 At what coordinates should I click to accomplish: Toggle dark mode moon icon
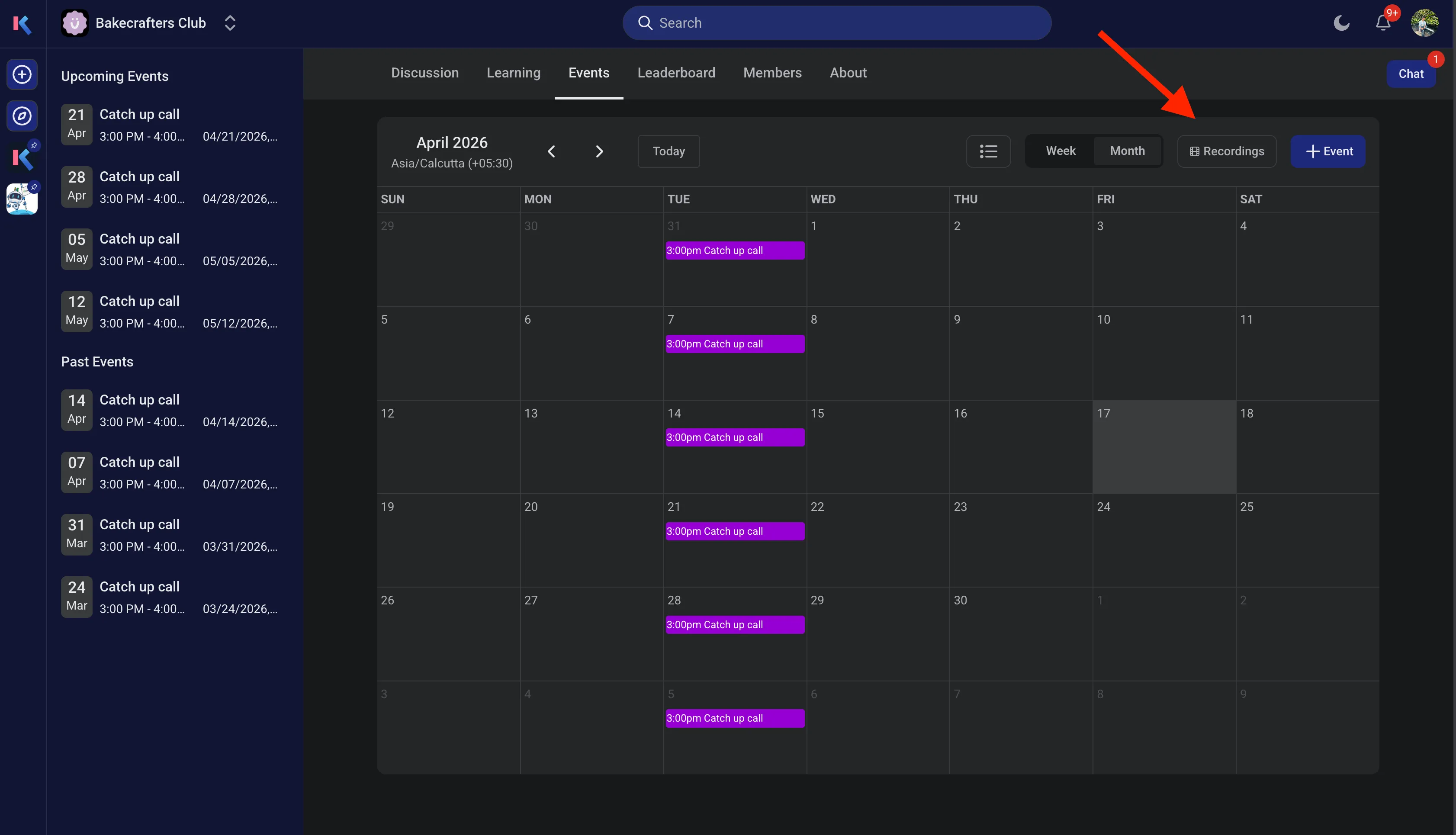tap(1341, 23)
